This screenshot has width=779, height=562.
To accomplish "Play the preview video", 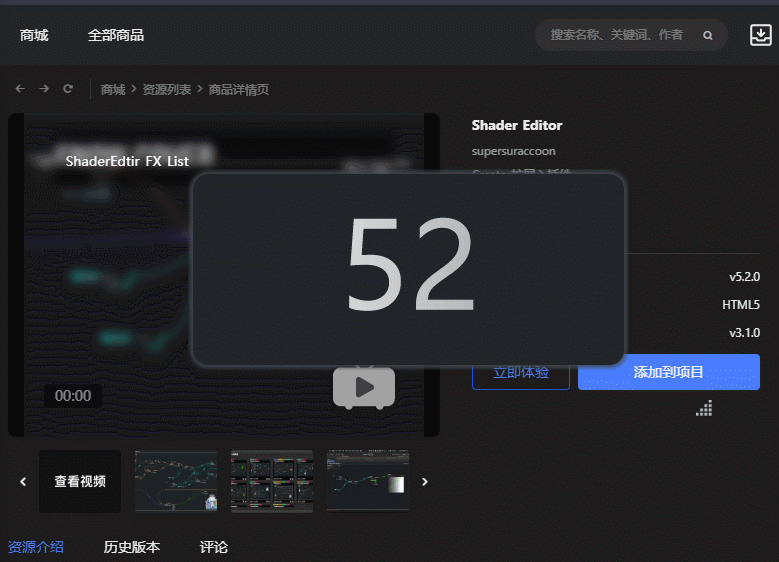I will point(364,388).
